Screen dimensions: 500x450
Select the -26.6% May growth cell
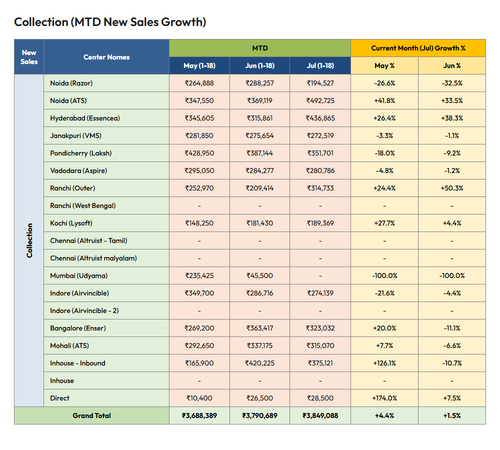tap(384, 83)
